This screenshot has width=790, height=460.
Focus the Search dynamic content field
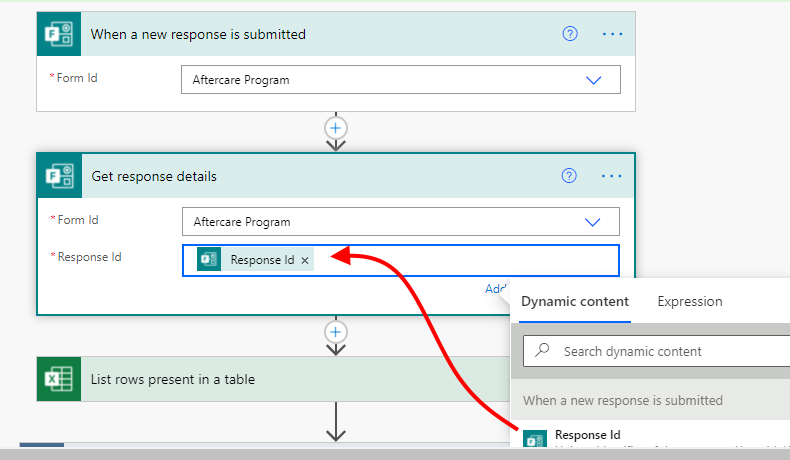656,351
